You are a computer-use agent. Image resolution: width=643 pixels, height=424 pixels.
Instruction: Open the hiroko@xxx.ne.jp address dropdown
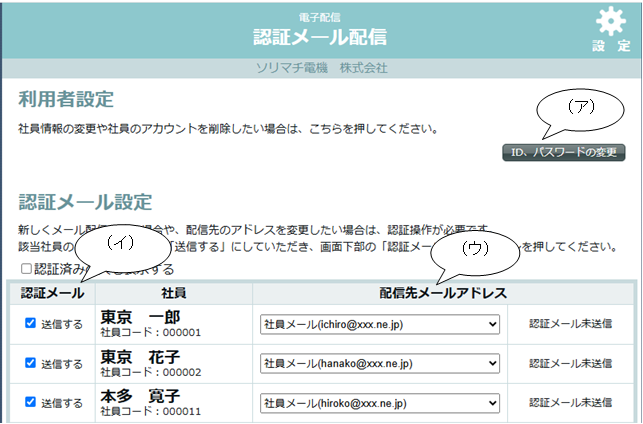pyautogui.click(x=380, y=403)
